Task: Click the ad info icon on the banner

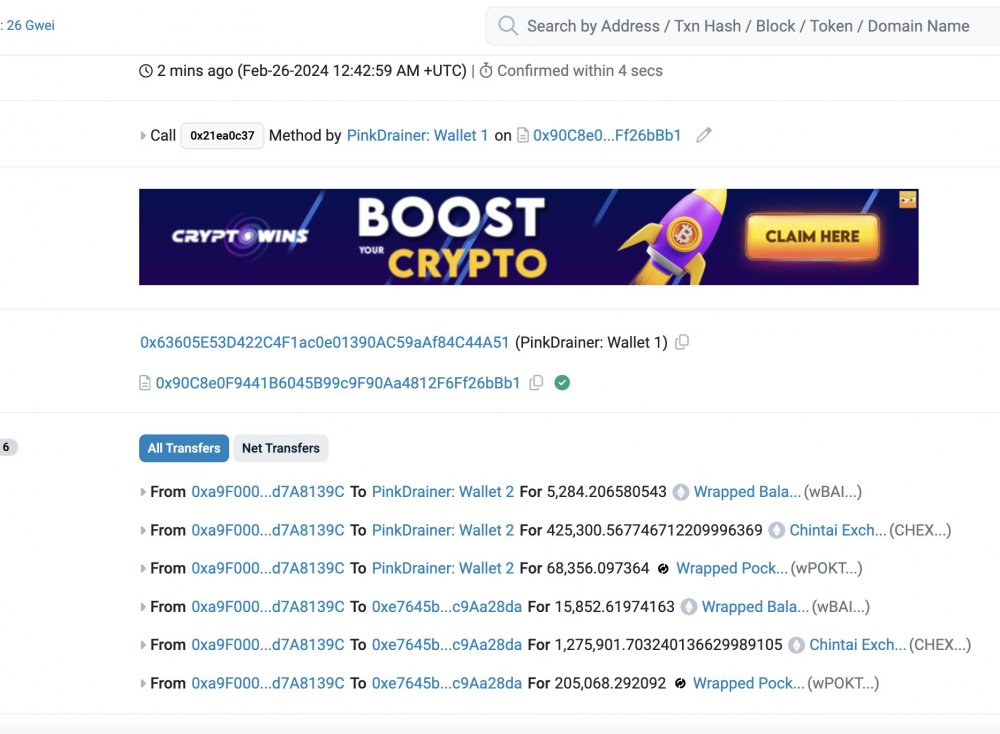Action: 908,200
